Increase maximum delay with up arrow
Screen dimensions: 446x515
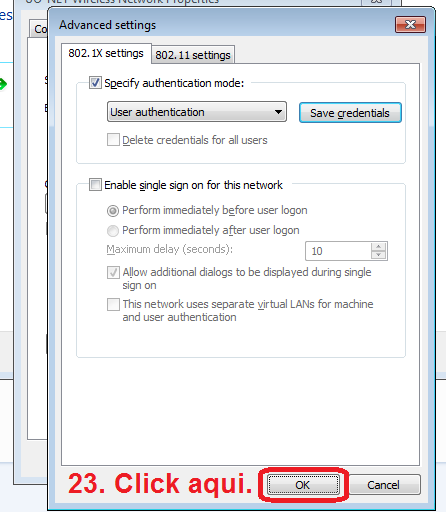click(x=379, y=247)
